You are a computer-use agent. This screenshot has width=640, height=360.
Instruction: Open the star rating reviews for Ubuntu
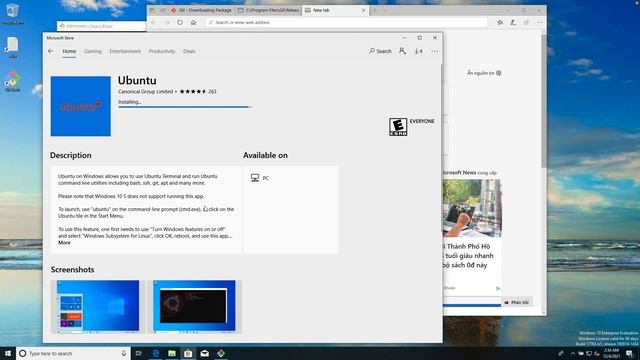(x=198, y=91)
